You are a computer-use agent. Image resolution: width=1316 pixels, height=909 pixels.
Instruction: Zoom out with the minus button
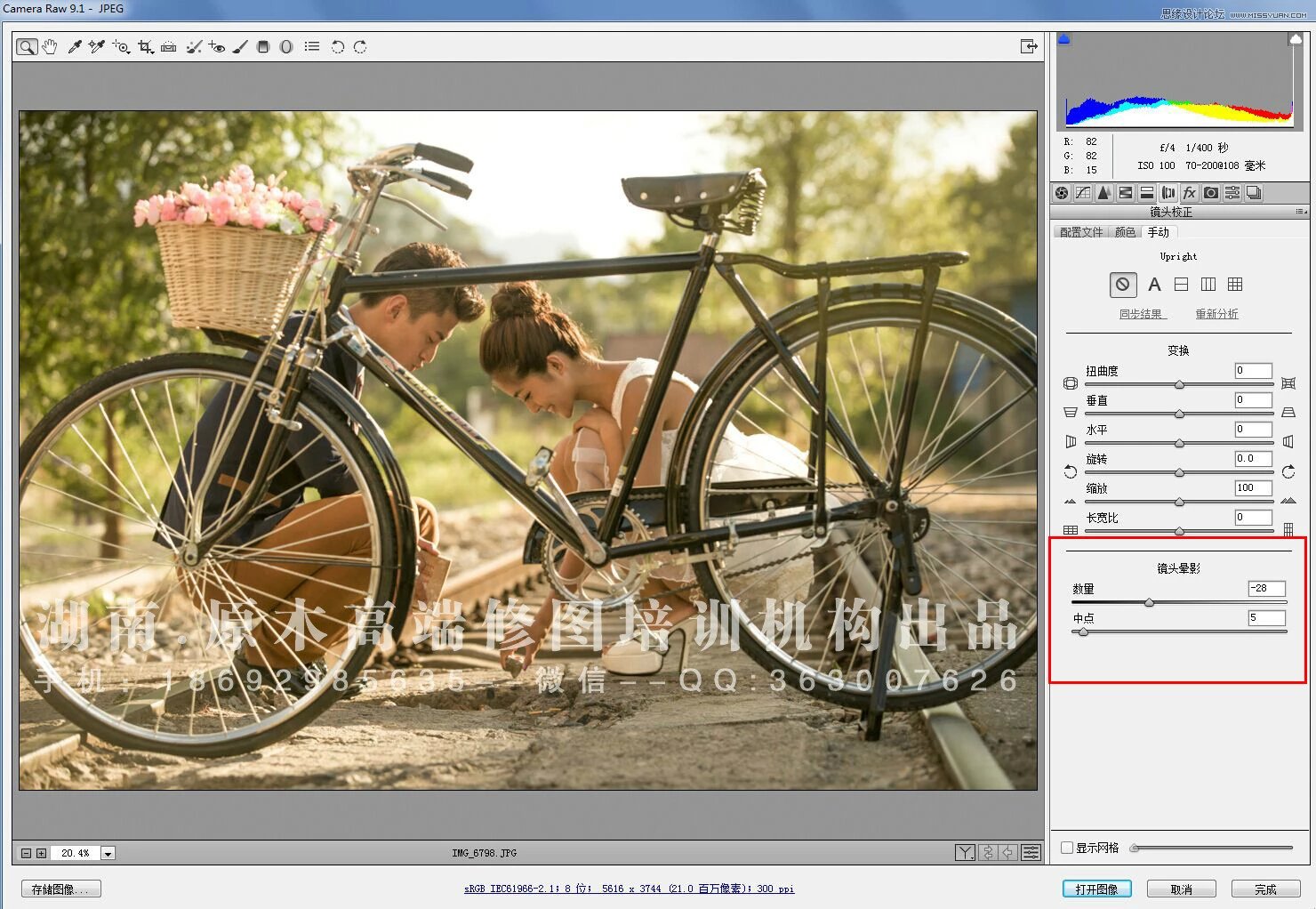coord(26,853)
